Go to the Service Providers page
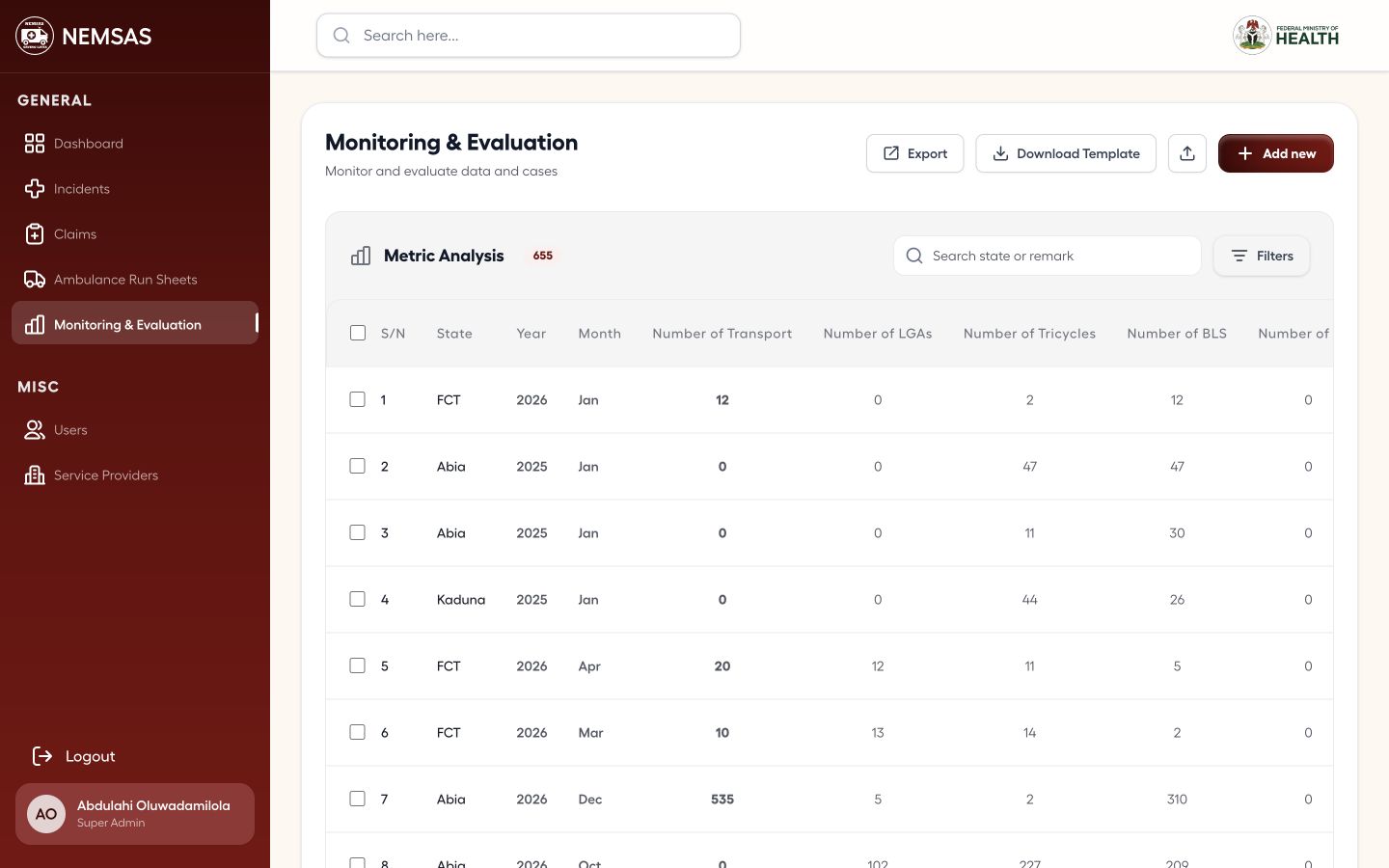The height and width of the screenshot is (868, 1389). click(135, 475)
